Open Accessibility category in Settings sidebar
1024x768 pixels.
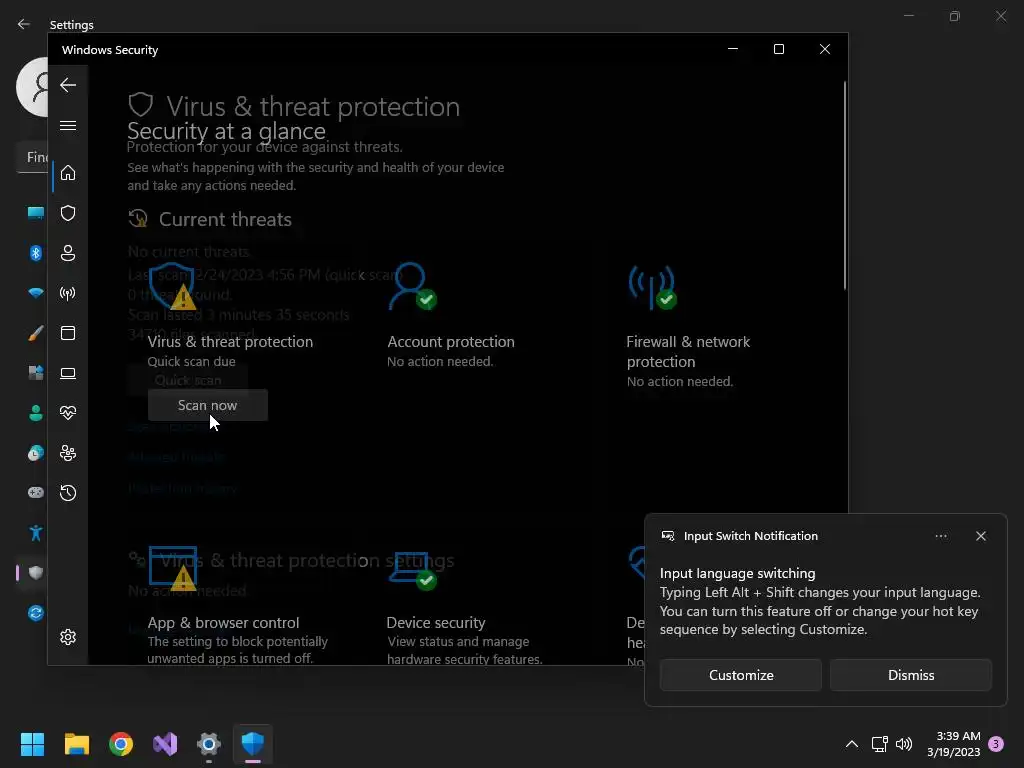coord(36,533)
